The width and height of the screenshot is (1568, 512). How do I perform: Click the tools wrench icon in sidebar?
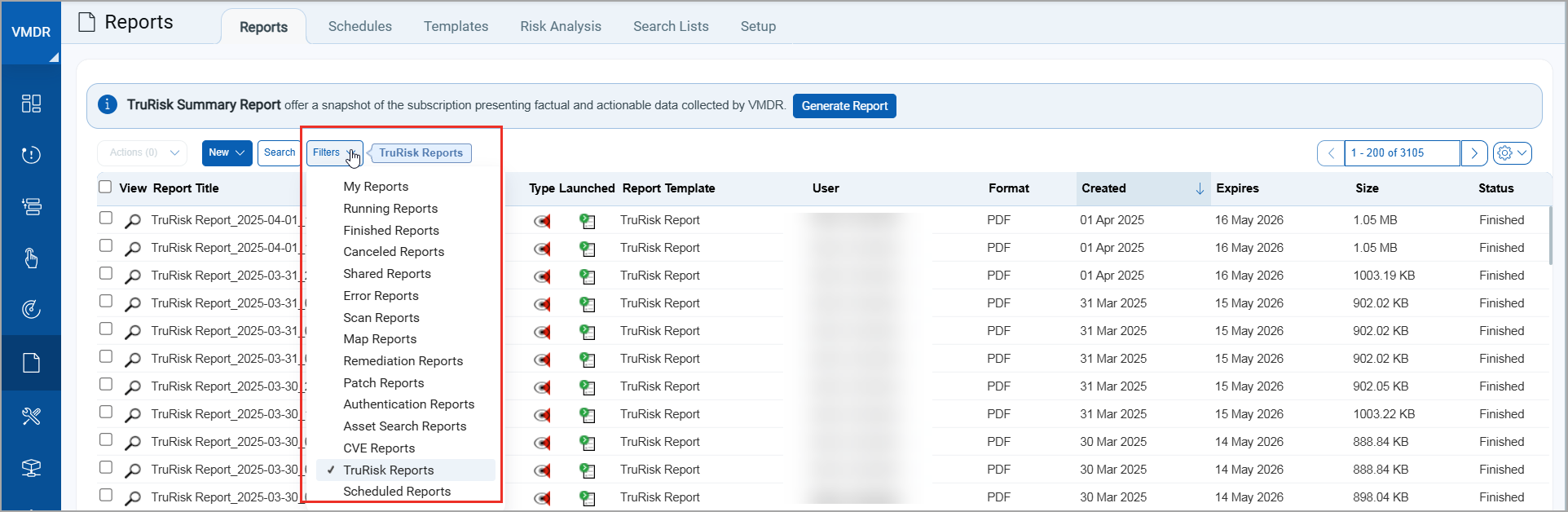(31, 417)
